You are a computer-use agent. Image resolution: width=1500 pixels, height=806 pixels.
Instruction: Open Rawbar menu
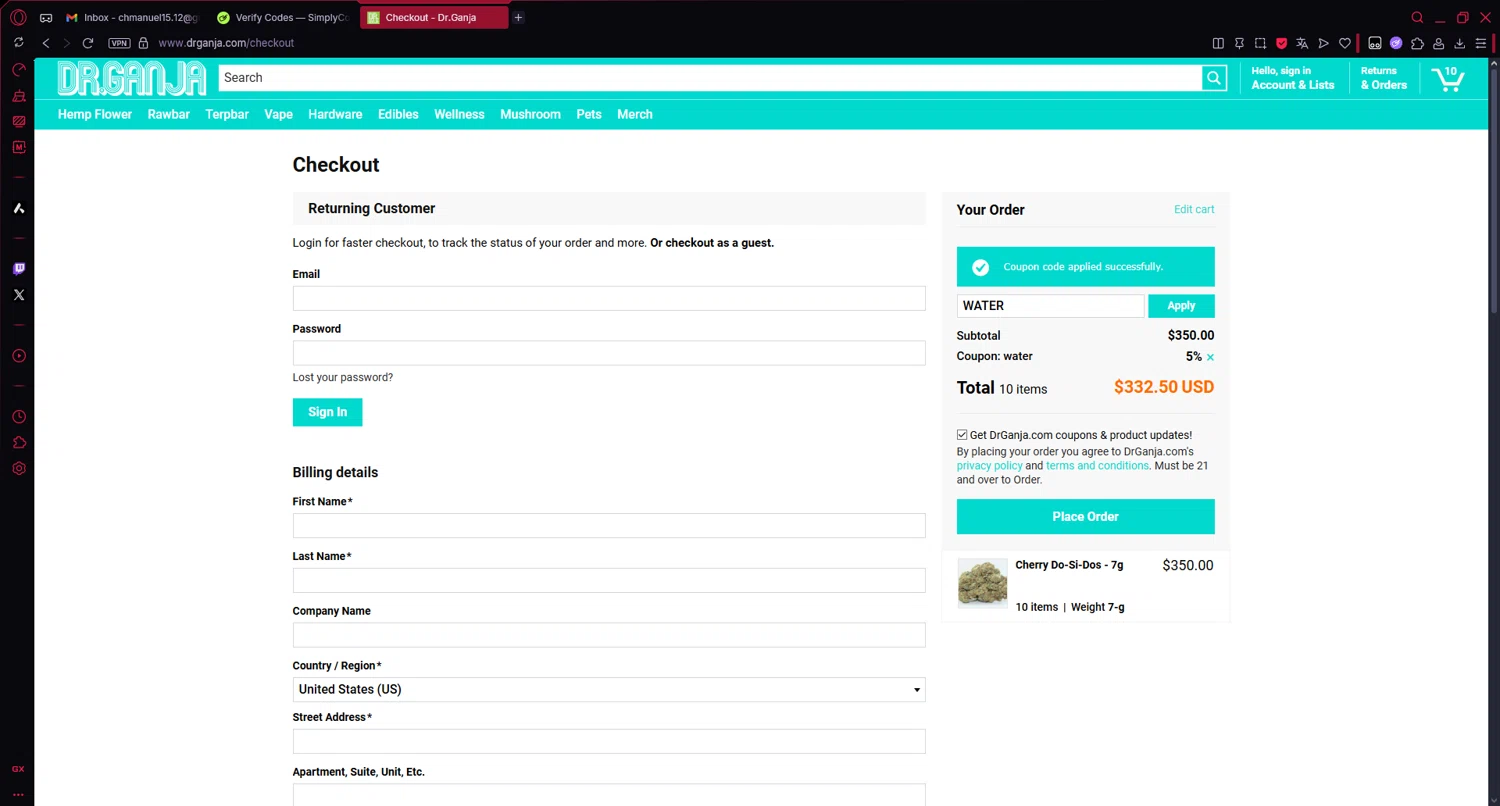click(169, 114)
